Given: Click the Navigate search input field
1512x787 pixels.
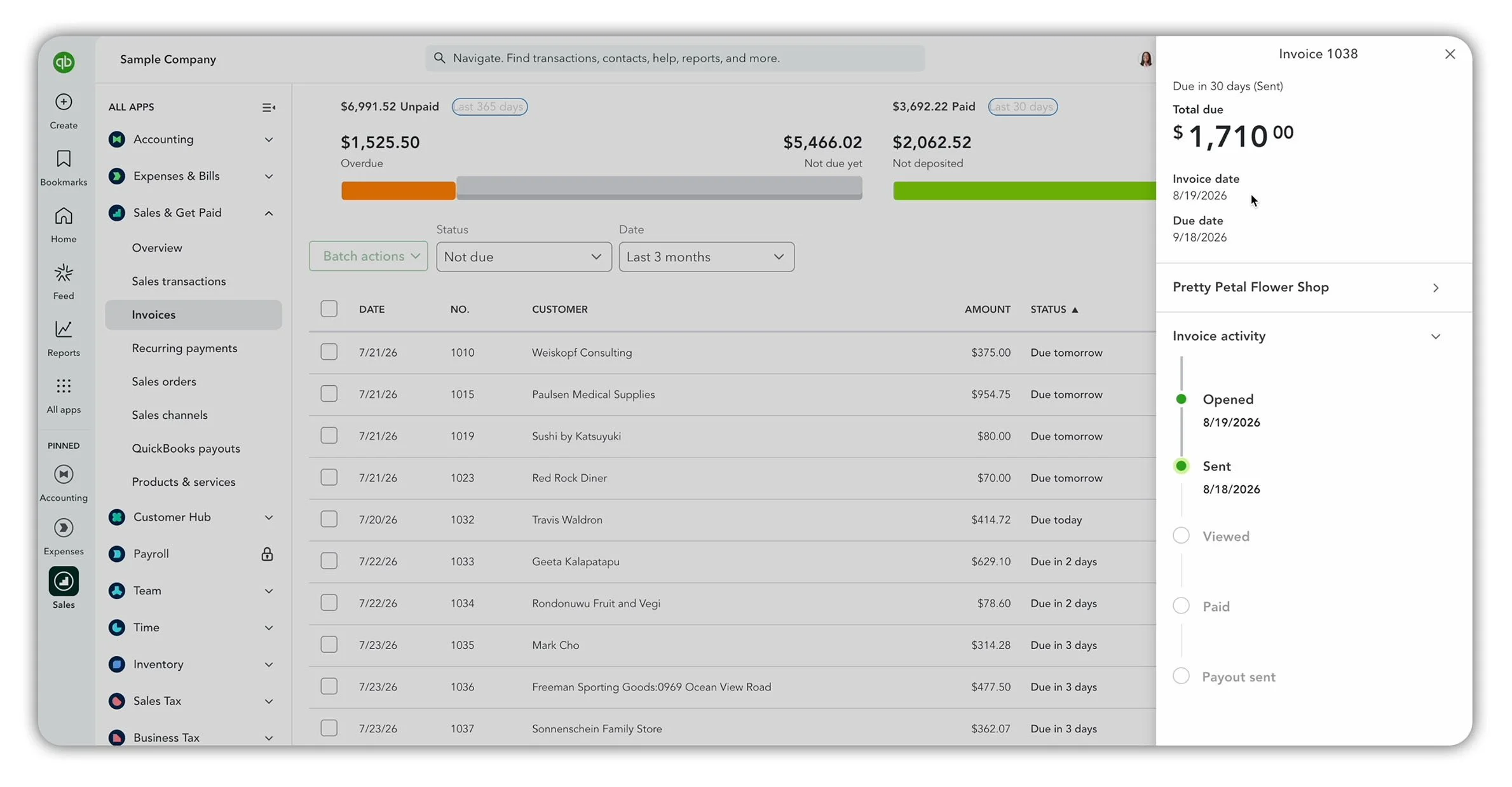Looking at the screenshot, I should click(x=675, y=58).
